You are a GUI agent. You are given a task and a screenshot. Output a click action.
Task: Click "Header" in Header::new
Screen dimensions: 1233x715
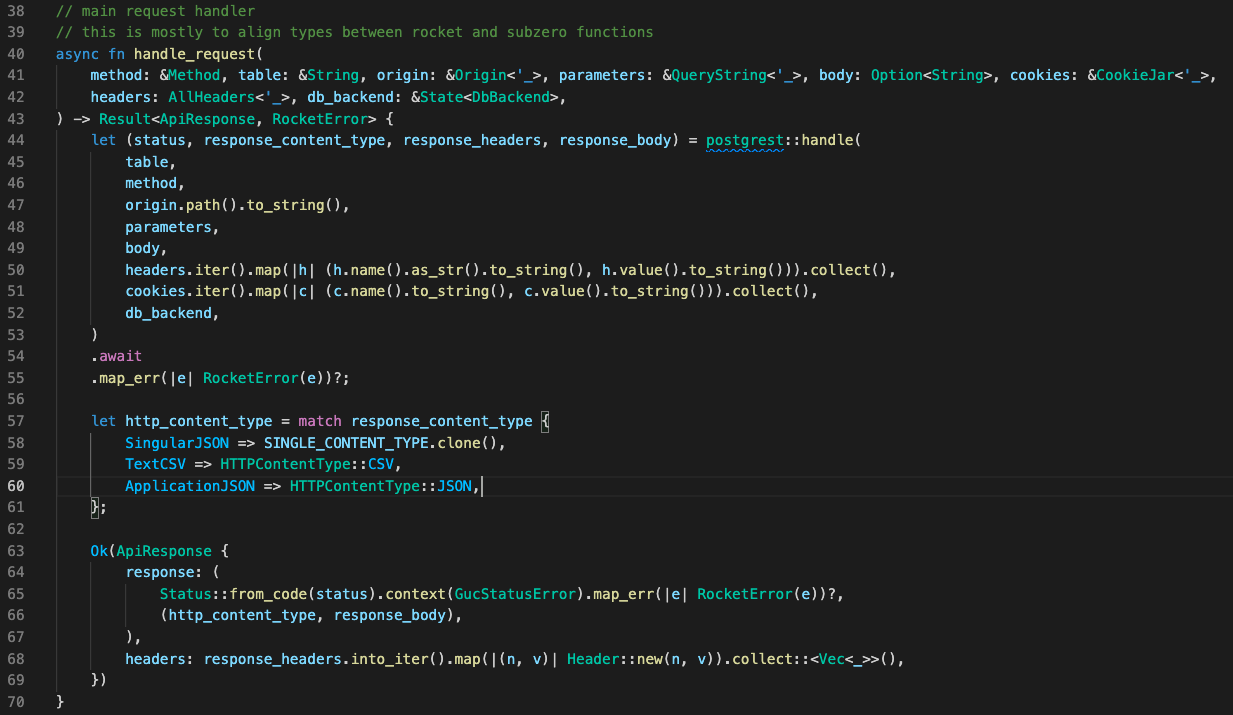(x=593, y=659)
